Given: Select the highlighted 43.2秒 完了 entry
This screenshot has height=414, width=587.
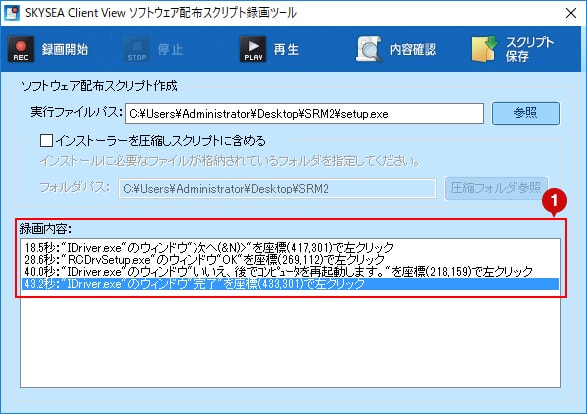Looking at the screenshot, I should coord(290,284).
